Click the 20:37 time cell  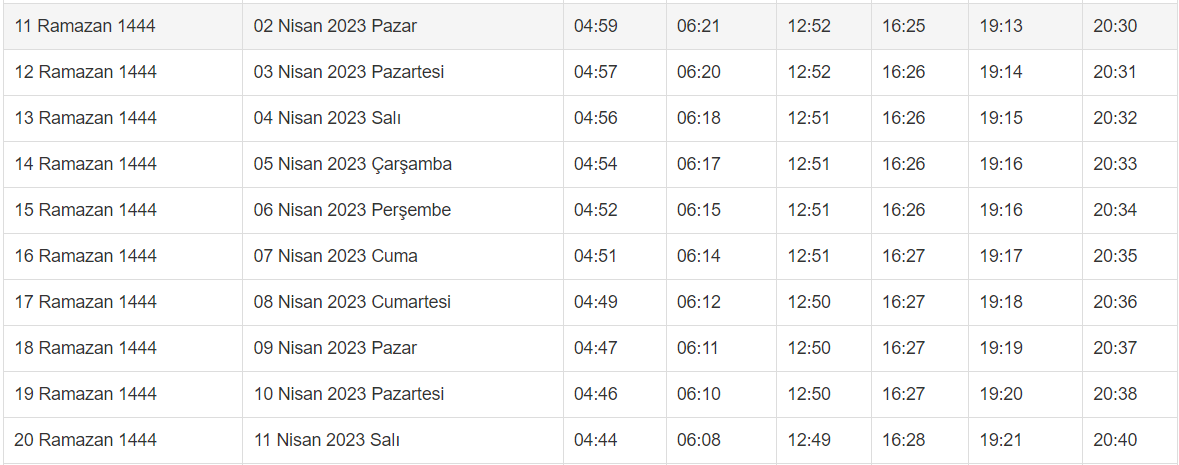click(1115, 348)
